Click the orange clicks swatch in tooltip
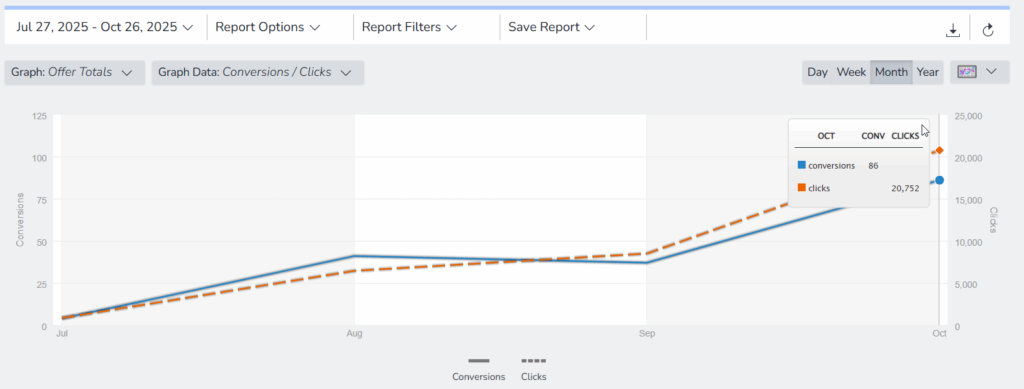1024x389 pixels. click(x=801, y=188)
